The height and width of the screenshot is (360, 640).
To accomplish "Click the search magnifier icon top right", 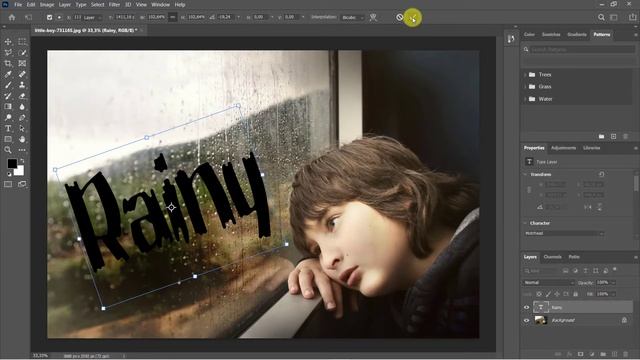I will click(x=601, y=18).
